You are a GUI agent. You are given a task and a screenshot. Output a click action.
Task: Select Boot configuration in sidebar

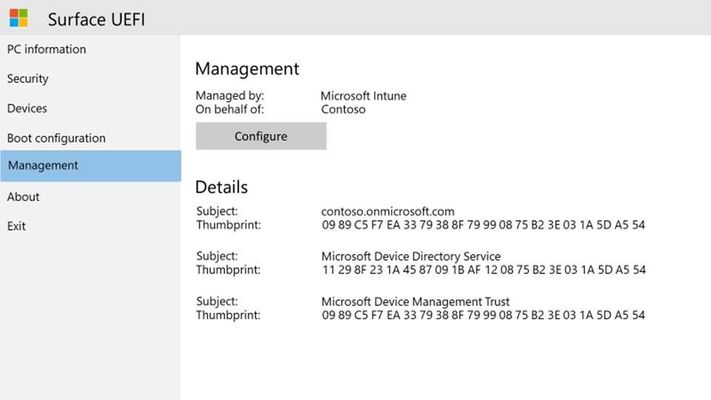click(56, 138)
